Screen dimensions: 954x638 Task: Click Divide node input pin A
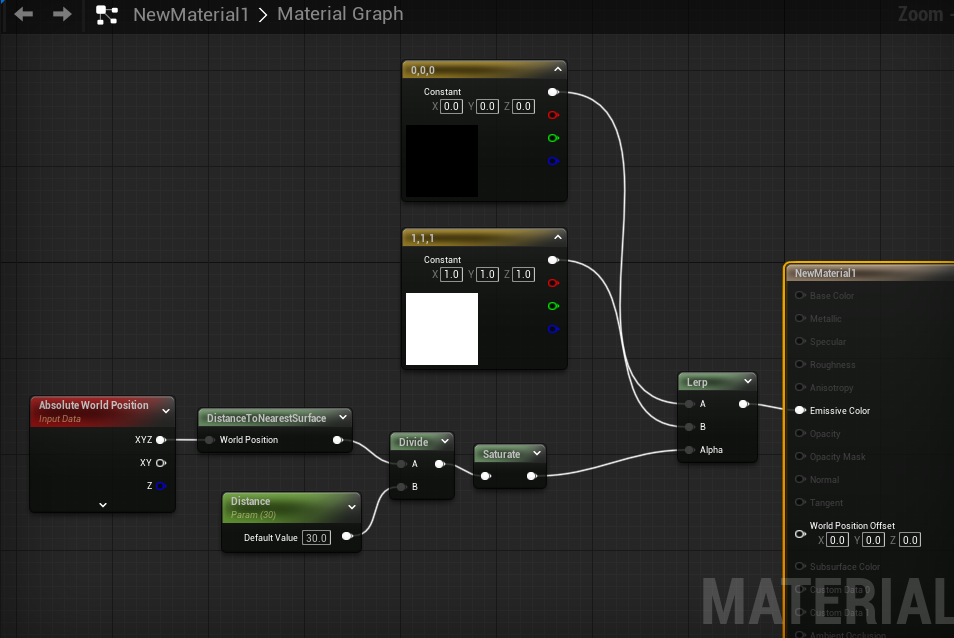pyautogui.click(x=402, y=464)
